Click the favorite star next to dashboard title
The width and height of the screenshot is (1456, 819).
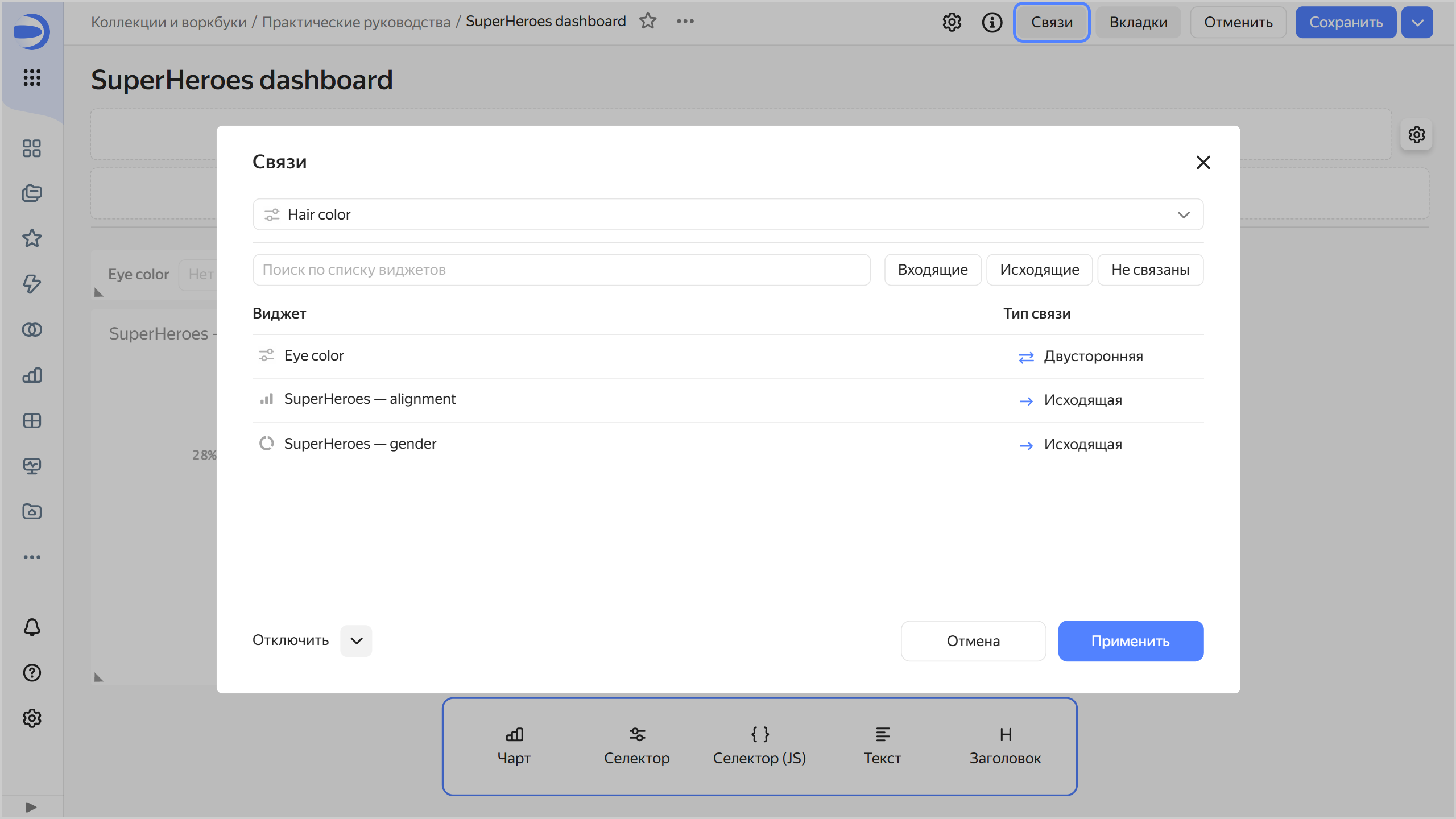[648, 21]
